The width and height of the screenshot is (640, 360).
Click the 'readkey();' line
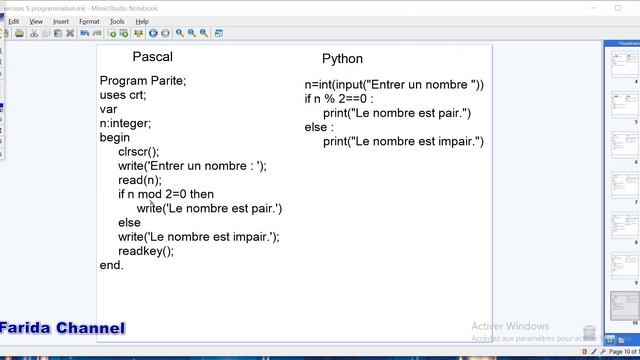tap(146, 251)
